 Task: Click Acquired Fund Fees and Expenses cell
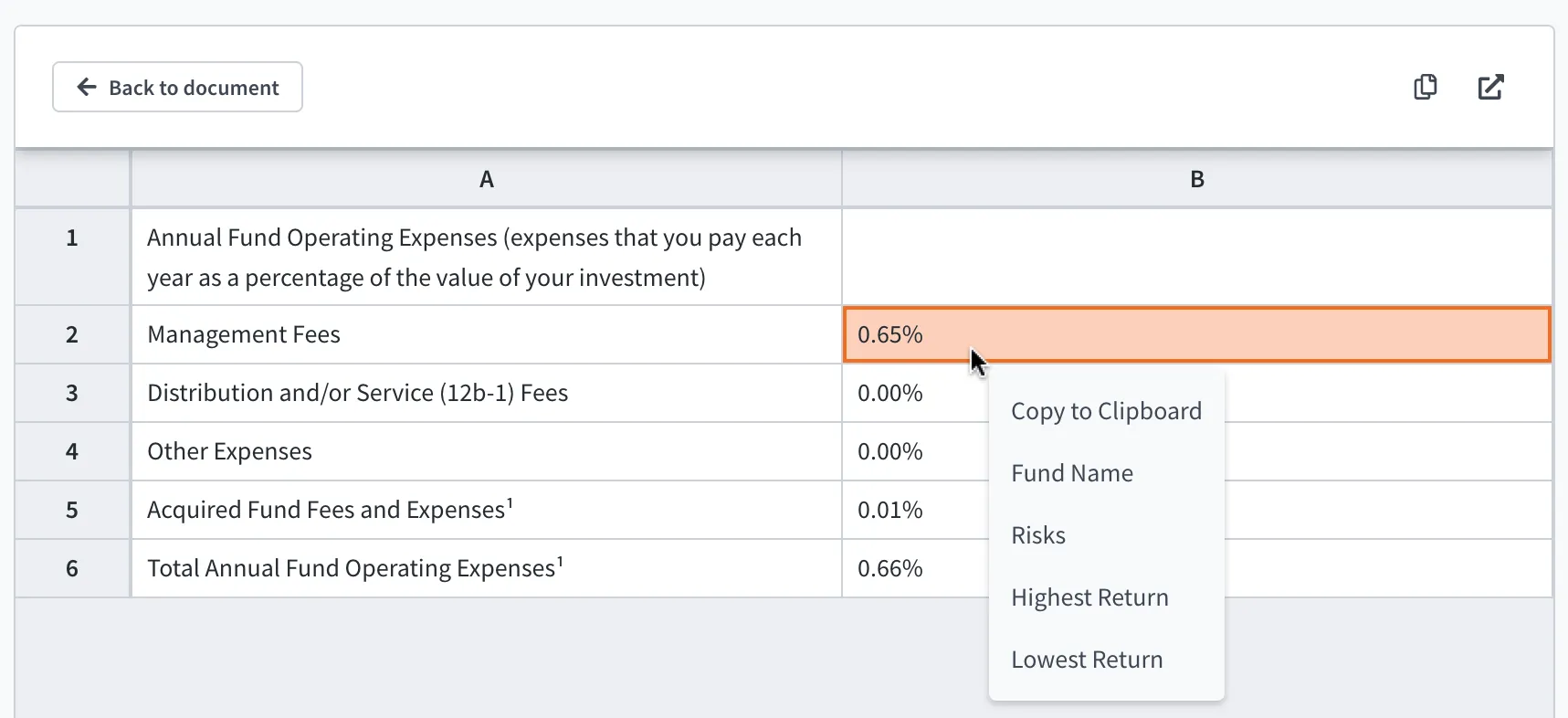pyautogui.click(x=487, y=510)
